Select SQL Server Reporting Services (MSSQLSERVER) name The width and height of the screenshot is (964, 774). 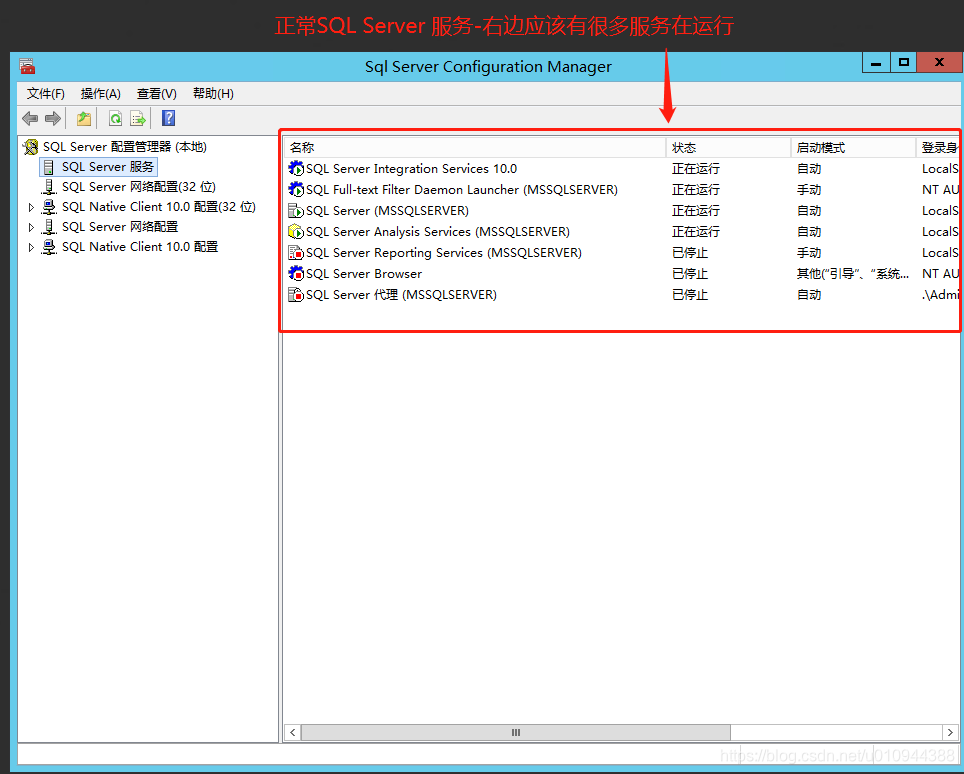444,253
